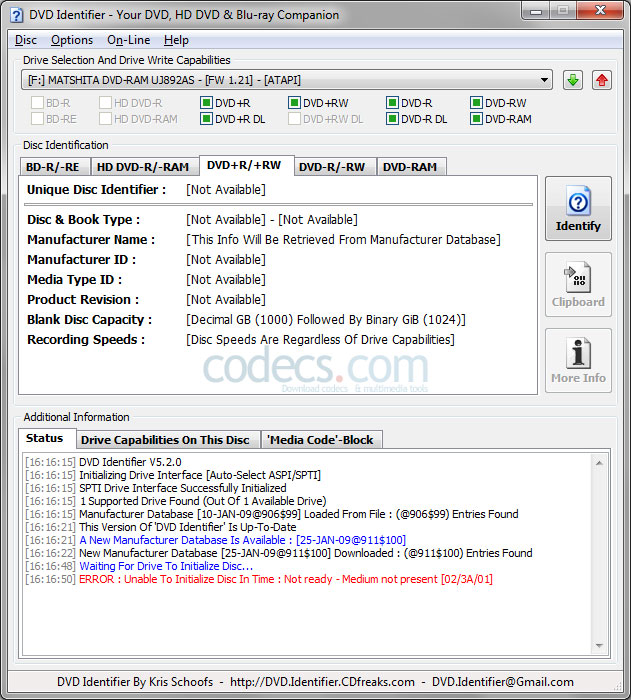Screen dimensions: 631x700
Task: Copy results with the Clipboard button
Action: [x=578, y=284]
